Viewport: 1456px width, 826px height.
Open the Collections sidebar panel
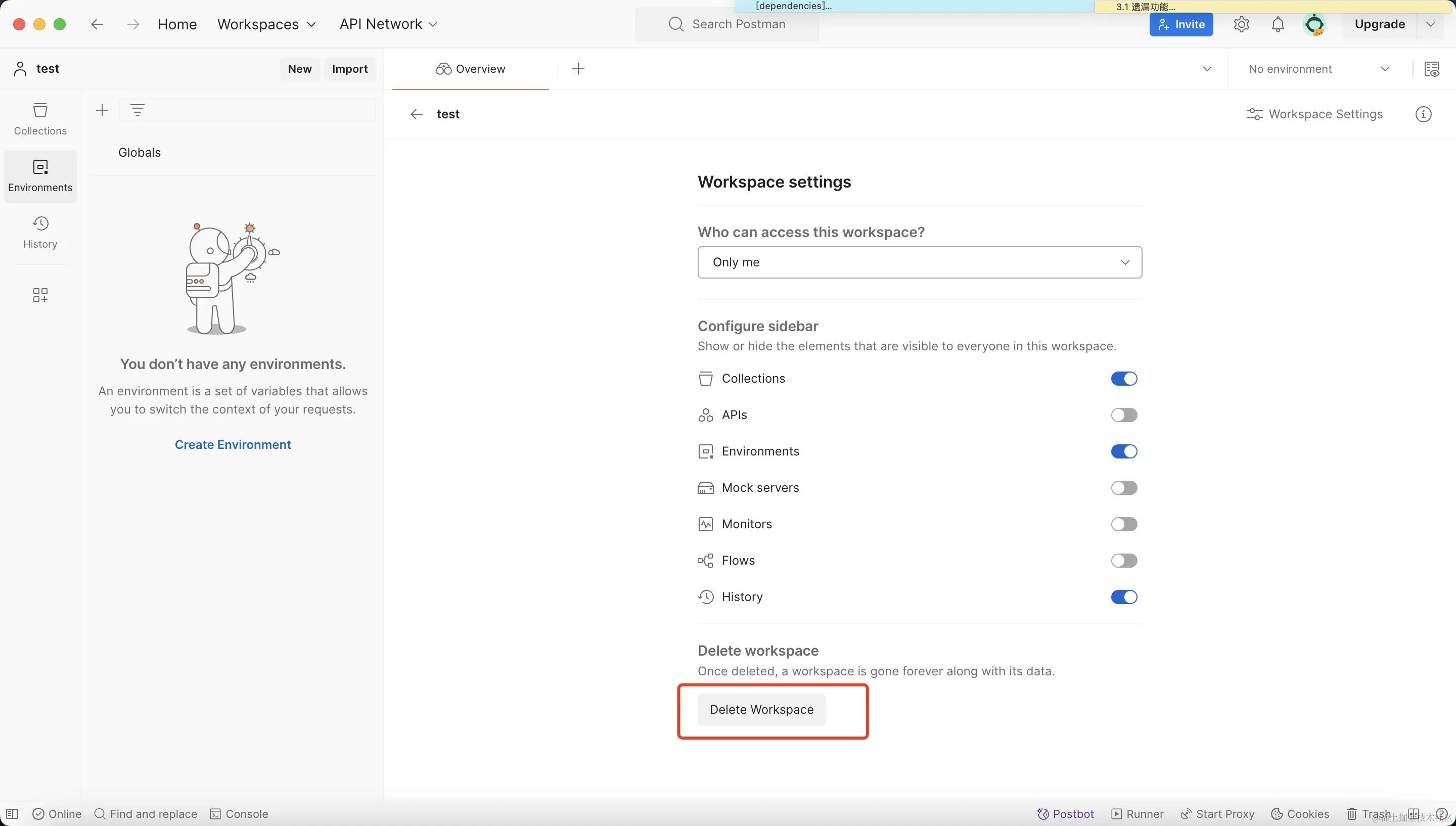(40, 119)
